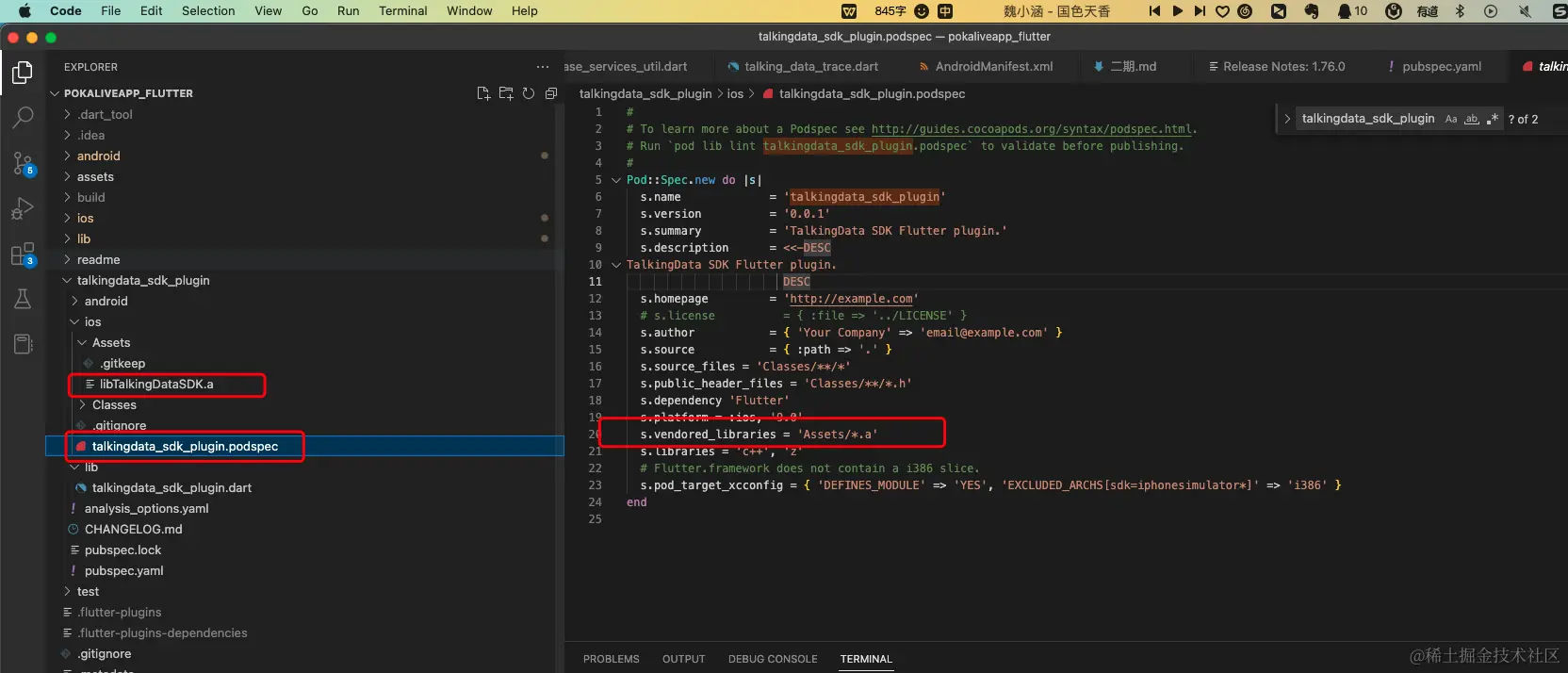The width and height of the screenshot is (1568, 673).
Task: Open libTalkingDataSDK.a in the file tree
Action: [156, 385]
